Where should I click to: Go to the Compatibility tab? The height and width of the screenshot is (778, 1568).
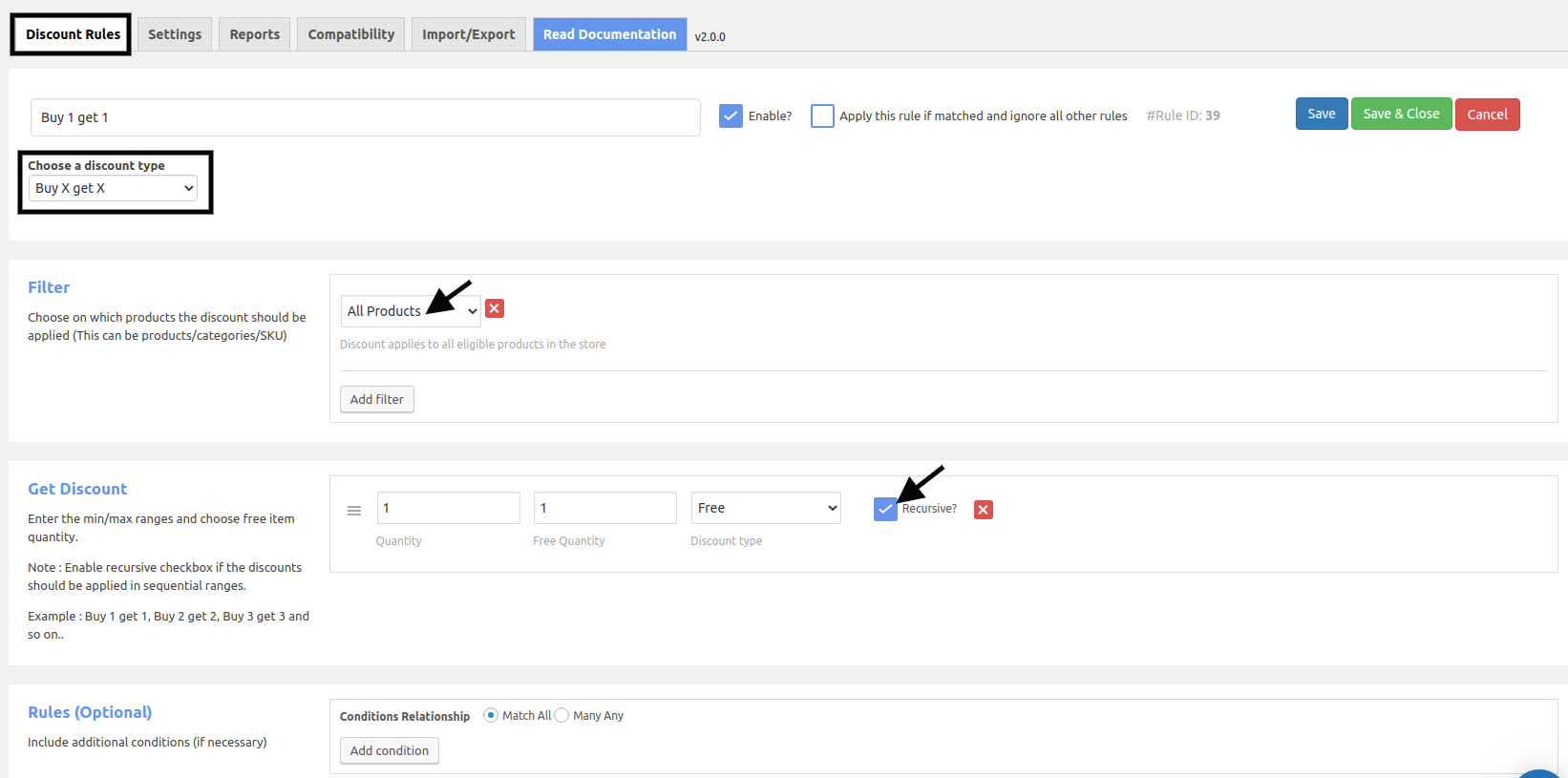351,34
